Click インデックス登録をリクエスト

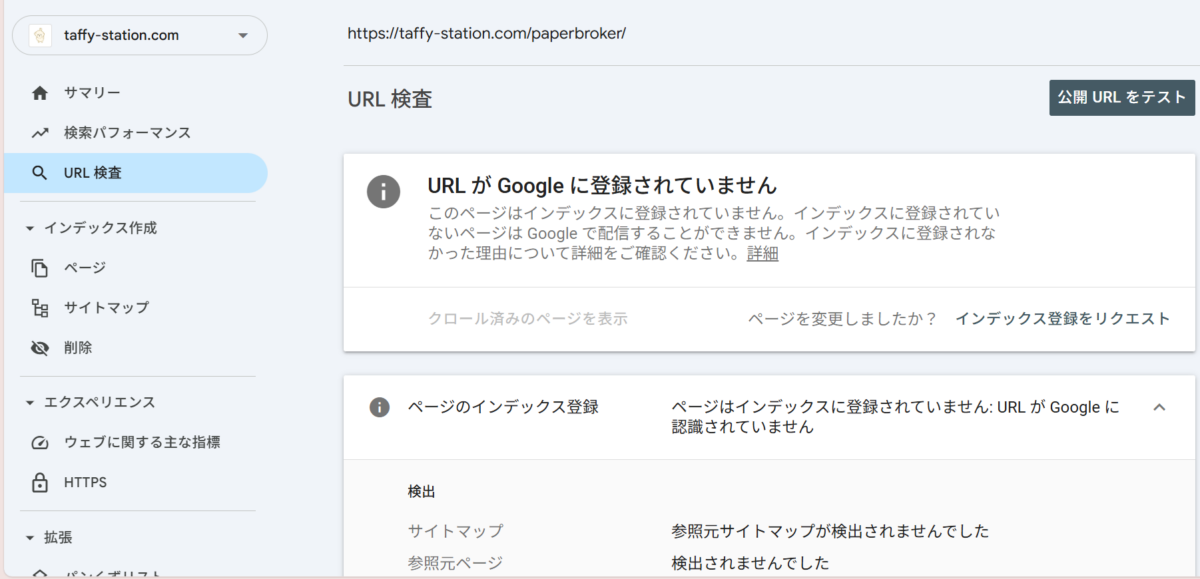[1062, 319]
